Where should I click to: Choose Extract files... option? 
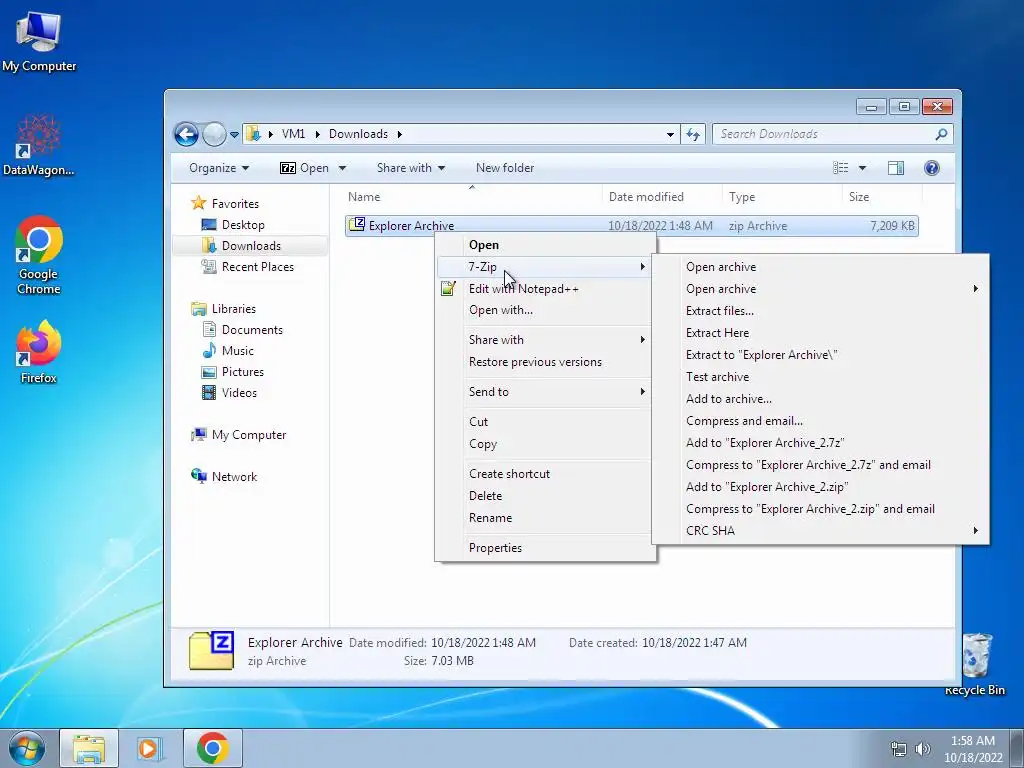tap(820, 311)
